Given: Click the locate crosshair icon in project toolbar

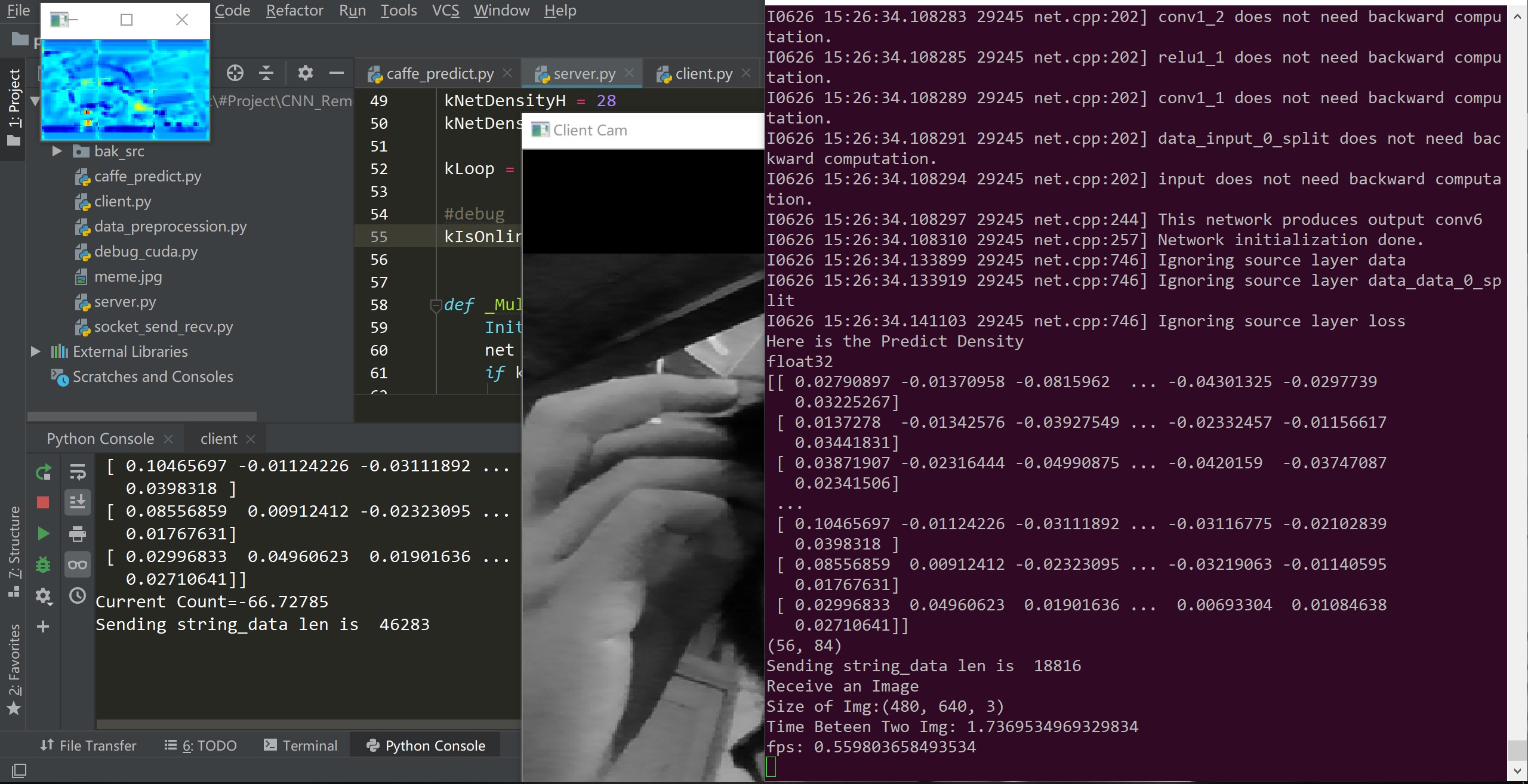Looking at the screenshot, I should pos(235,73).
